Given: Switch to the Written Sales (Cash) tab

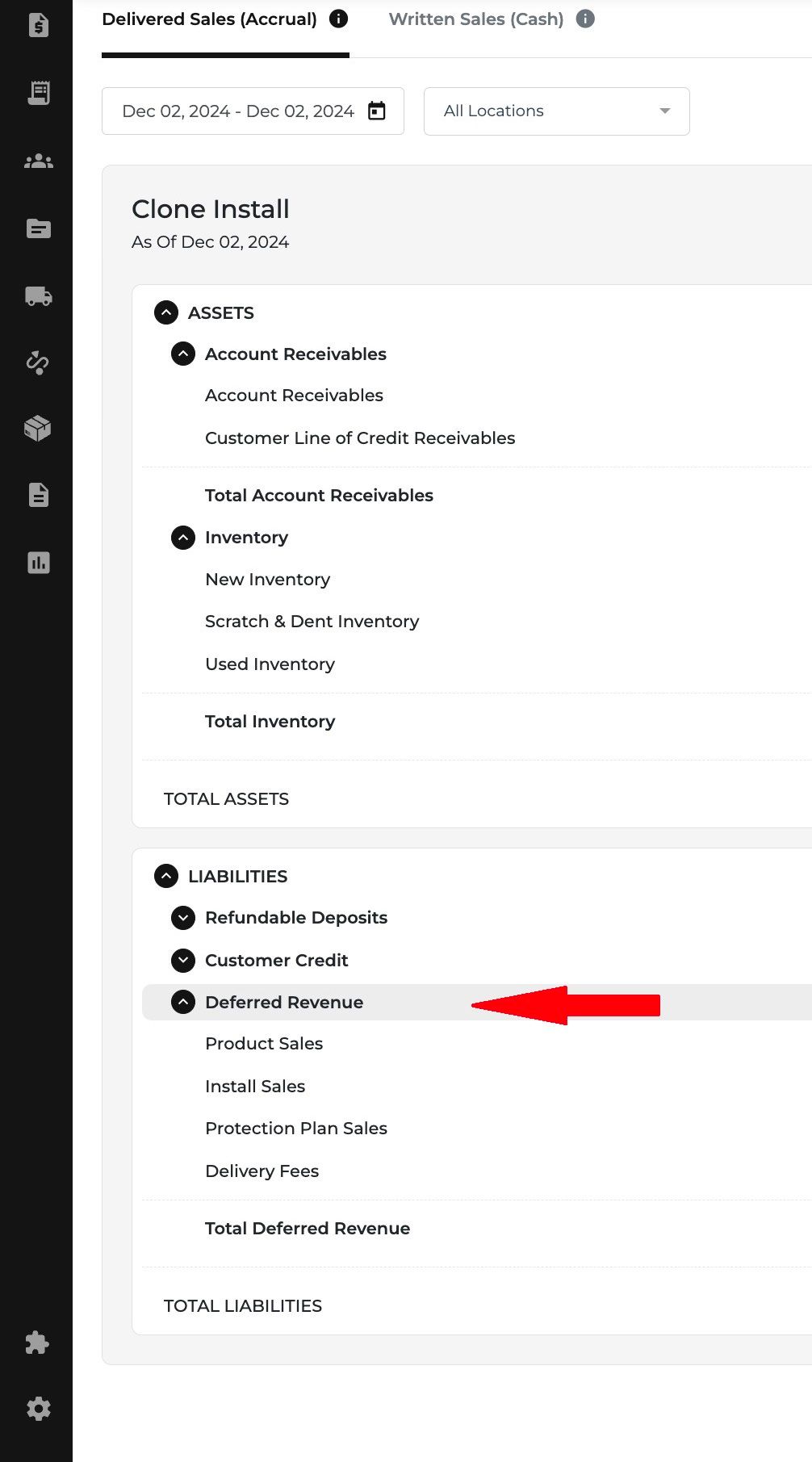Looking at the screenshot, I should click(x=475, y=19).
